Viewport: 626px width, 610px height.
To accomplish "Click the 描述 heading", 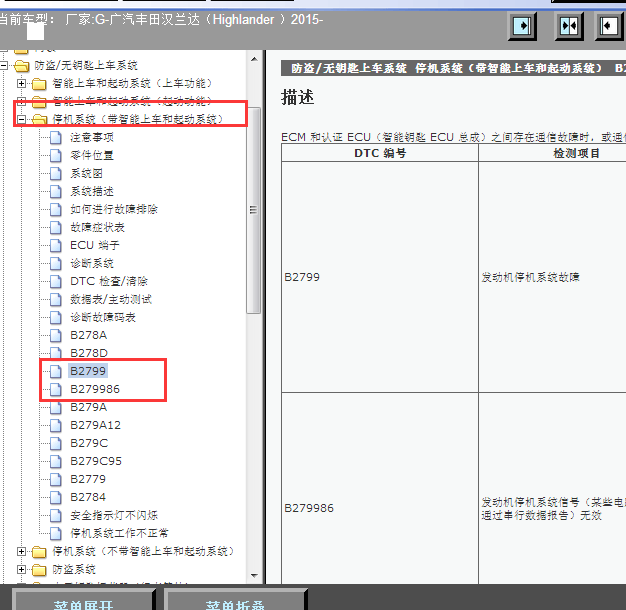I will (x=297, y=97).
